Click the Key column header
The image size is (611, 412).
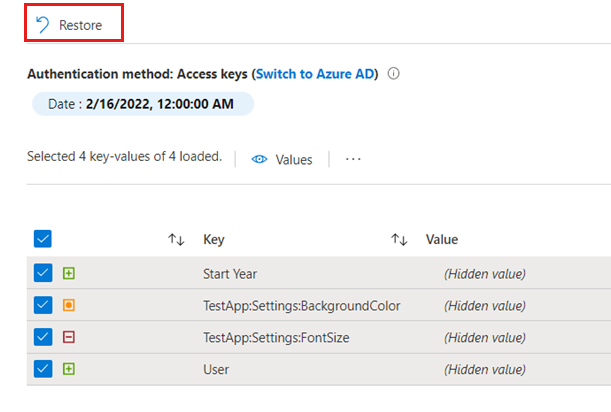tap(214, 240)
